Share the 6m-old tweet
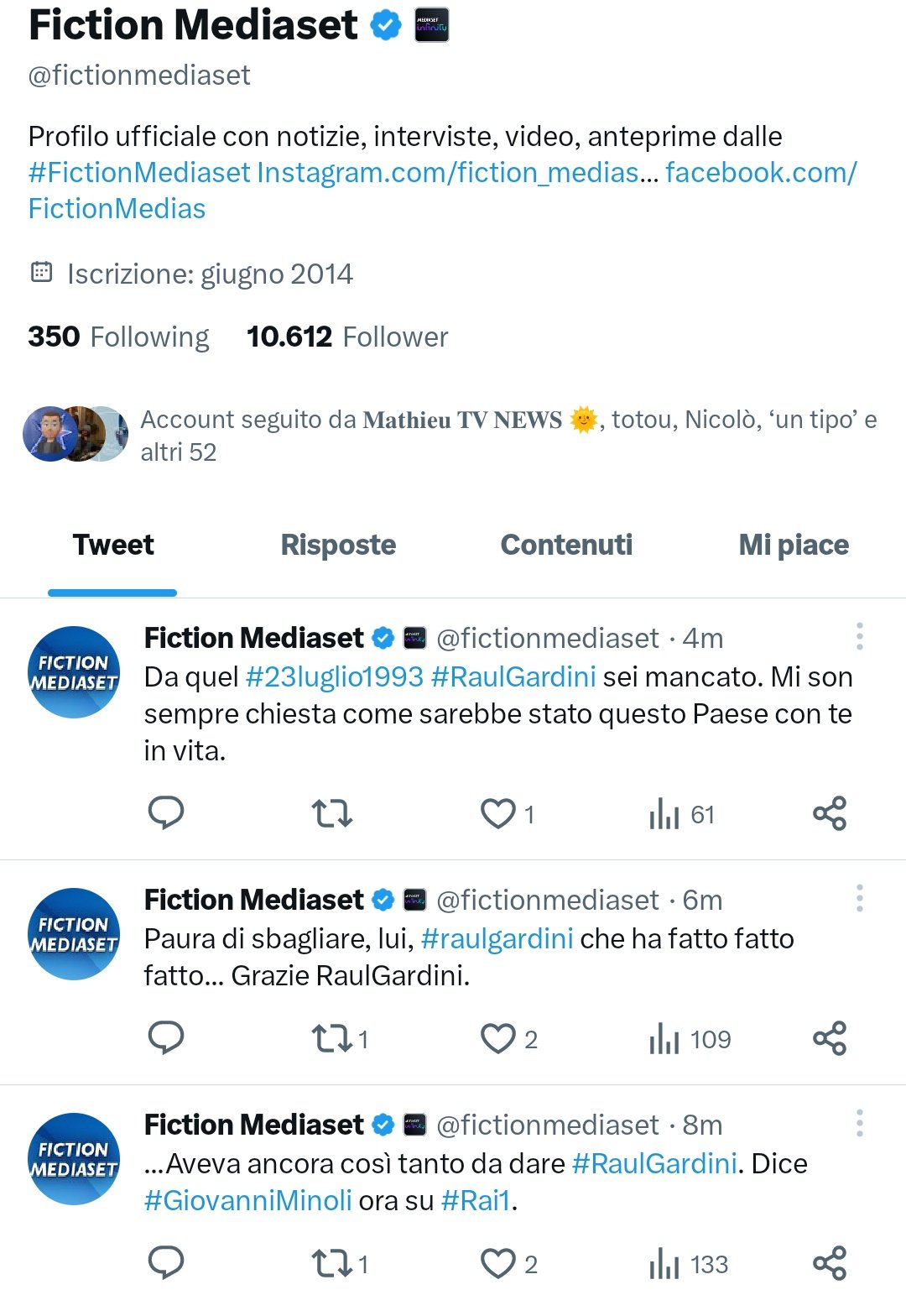Screen dimensions: 906x1316 [x=830, y=1038]
